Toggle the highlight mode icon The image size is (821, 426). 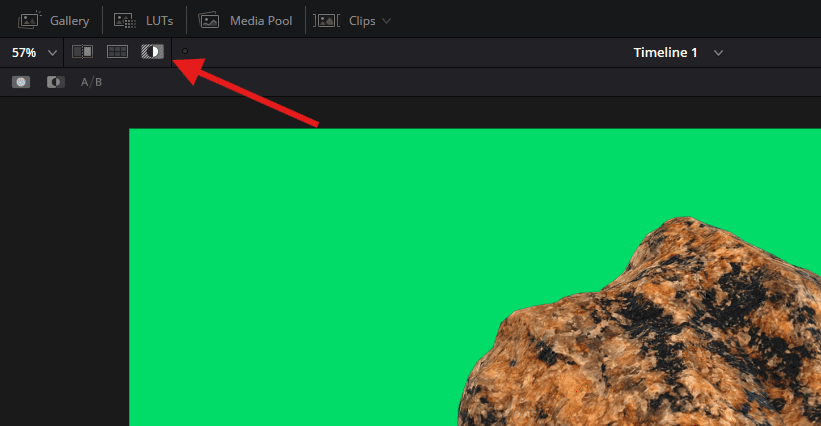[152, 51]
